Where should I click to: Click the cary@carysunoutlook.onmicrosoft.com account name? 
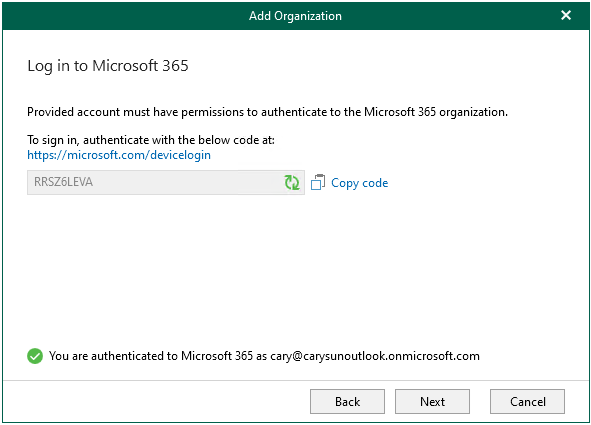click(x=375, y=356)
